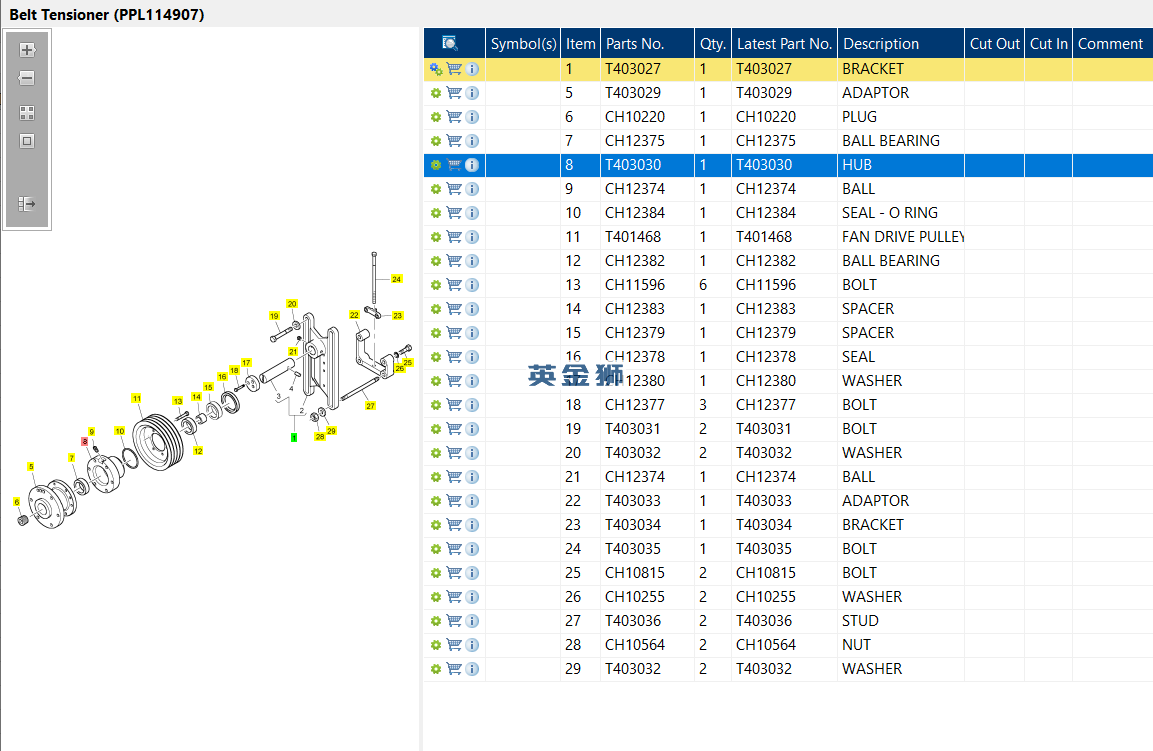Open info for CH12383 SPACER
Viewport: 1153px width, 751px height.
(x=472, y=310)
